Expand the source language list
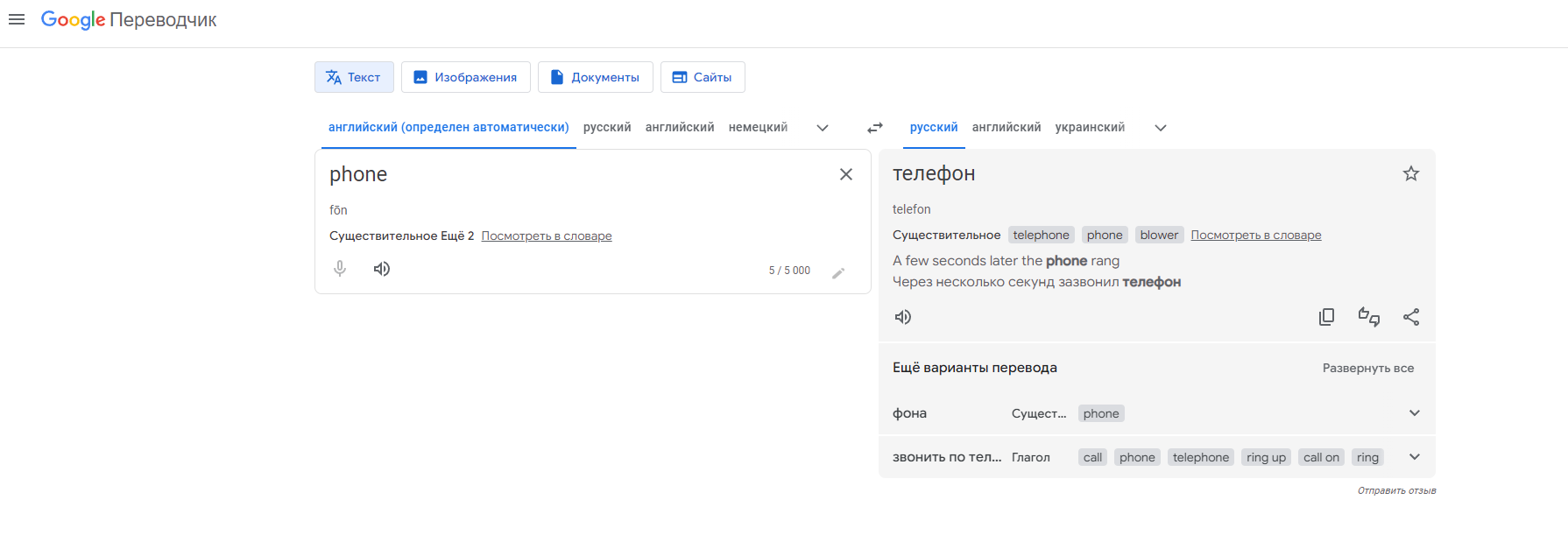The height and width of the screenshot is (535, 1568). click(x=823, y=128)
